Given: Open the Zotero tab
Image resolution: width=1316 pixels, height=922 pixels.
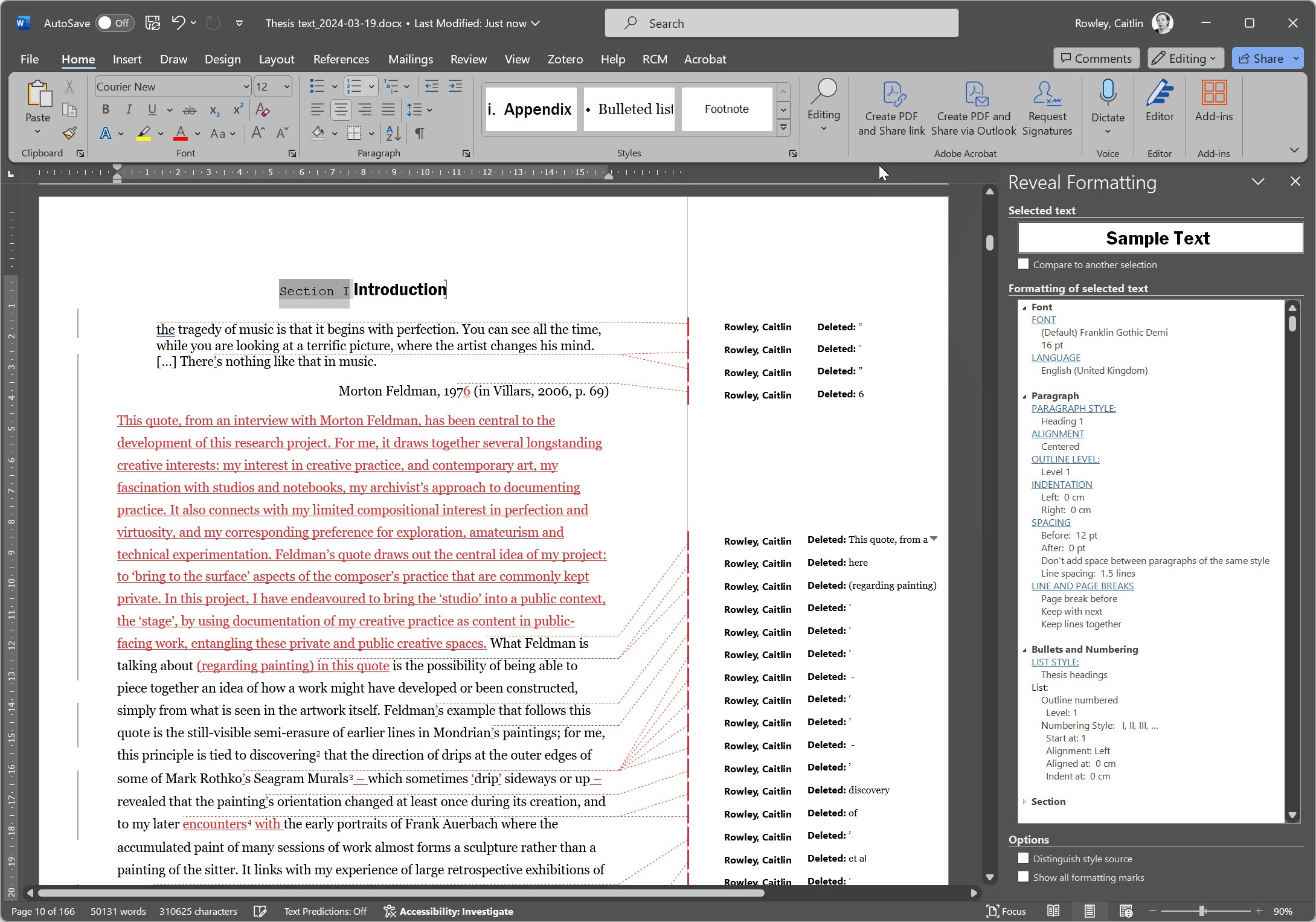Looking at the screenshot, I should [565, 59].
